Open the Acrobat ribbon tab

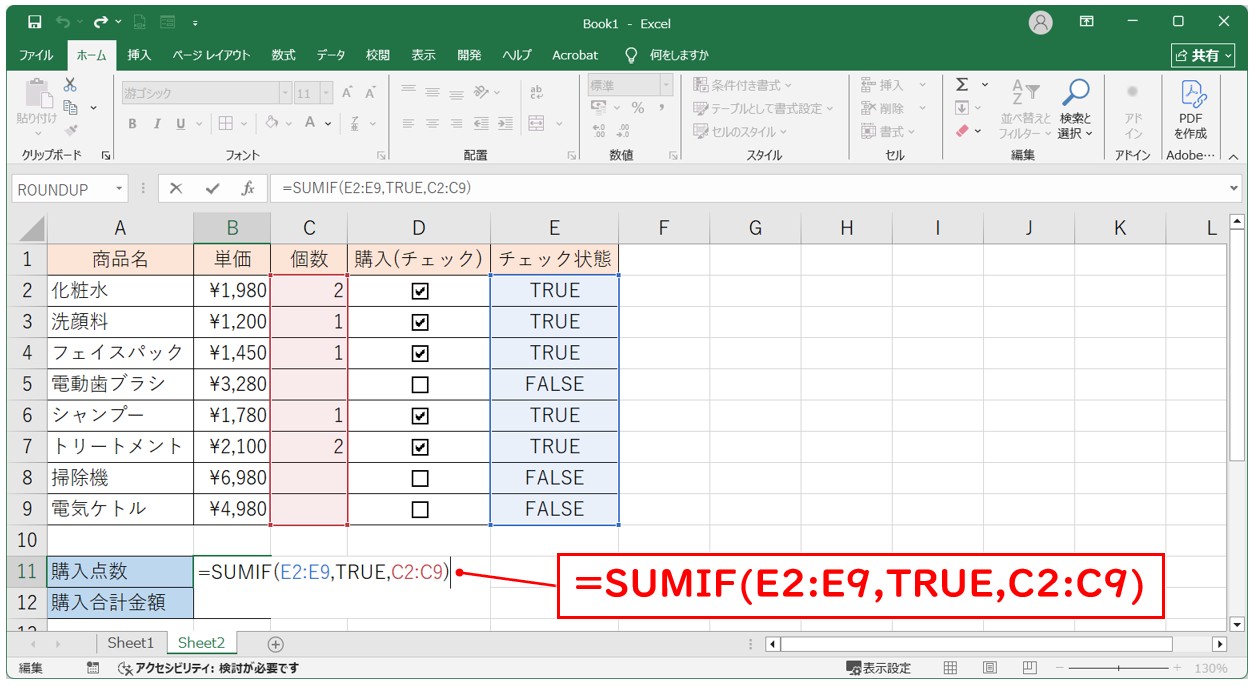tap(575, 55)
